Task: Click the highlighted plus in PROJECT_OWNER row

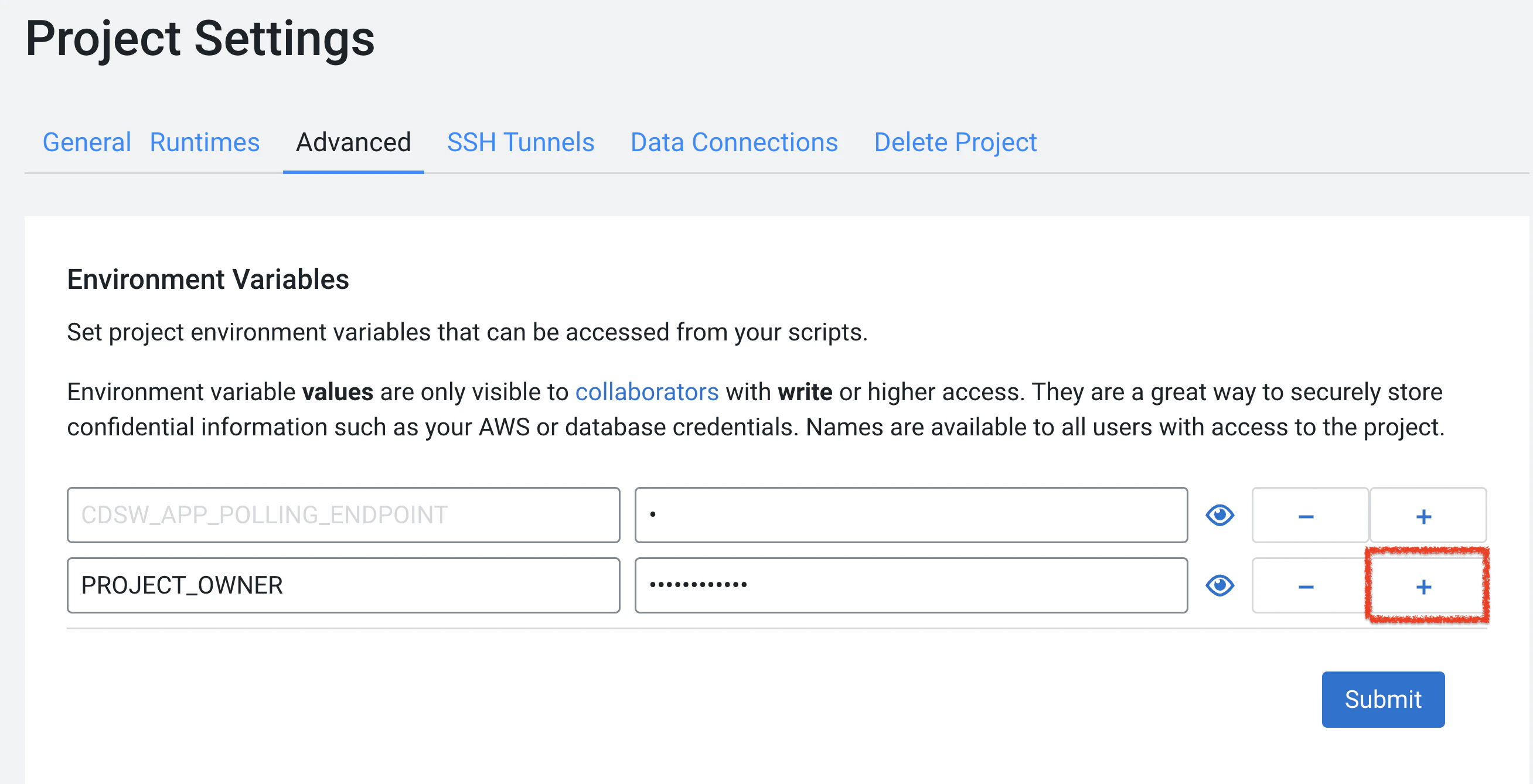Action: coord(1423,587)
